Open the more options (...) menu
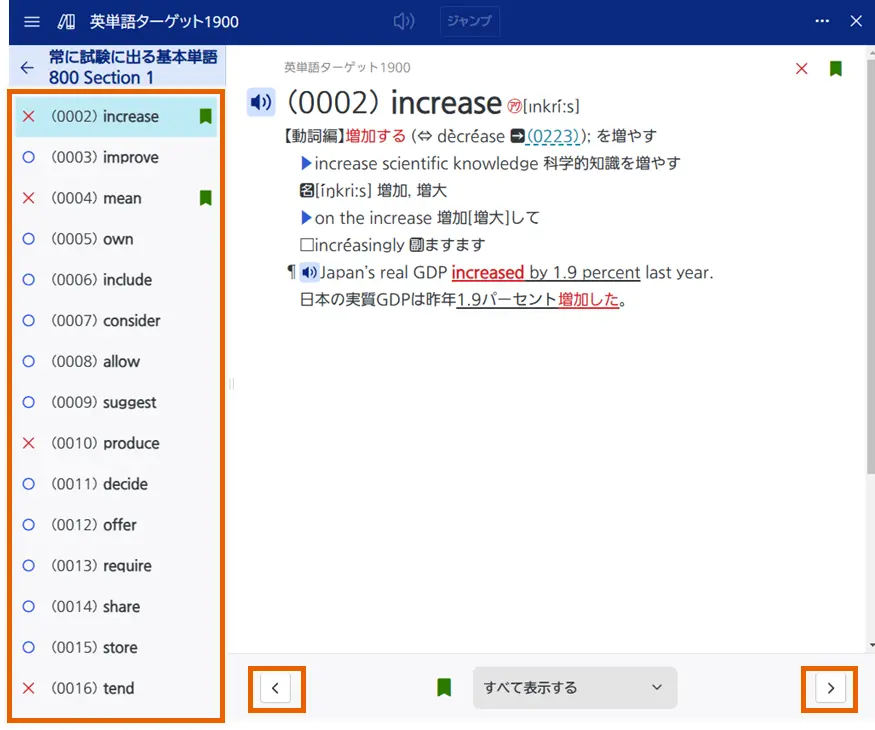 tap(822, 21)
